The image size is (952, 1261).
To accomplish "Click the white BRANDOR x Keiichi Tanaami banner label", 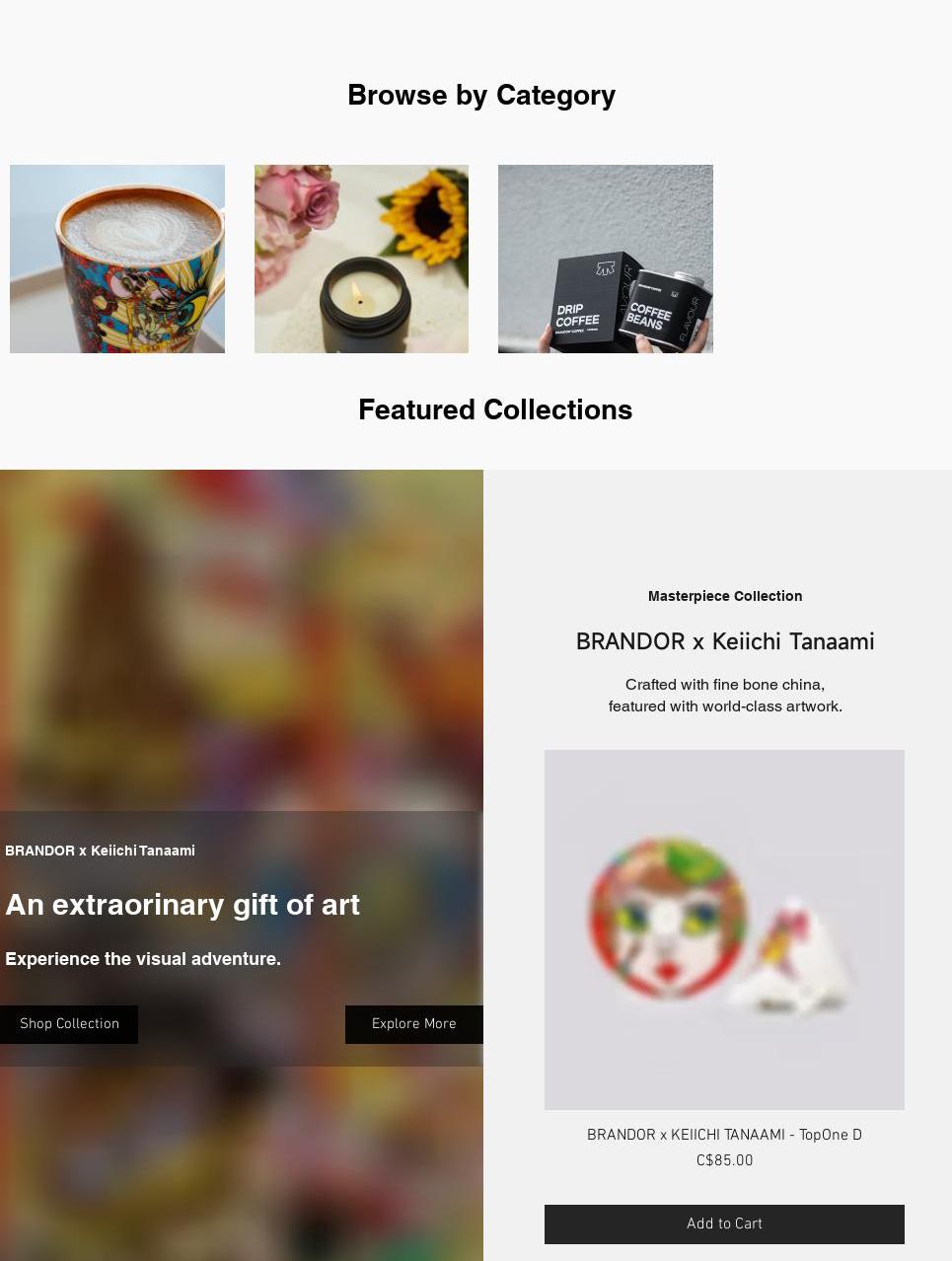I will pos(100,851).
